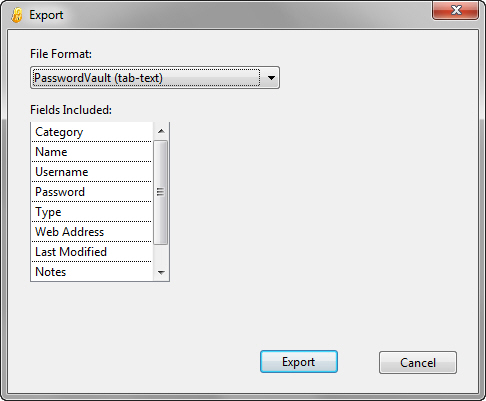Choose the Notes field entry

(x=92, y=272)
